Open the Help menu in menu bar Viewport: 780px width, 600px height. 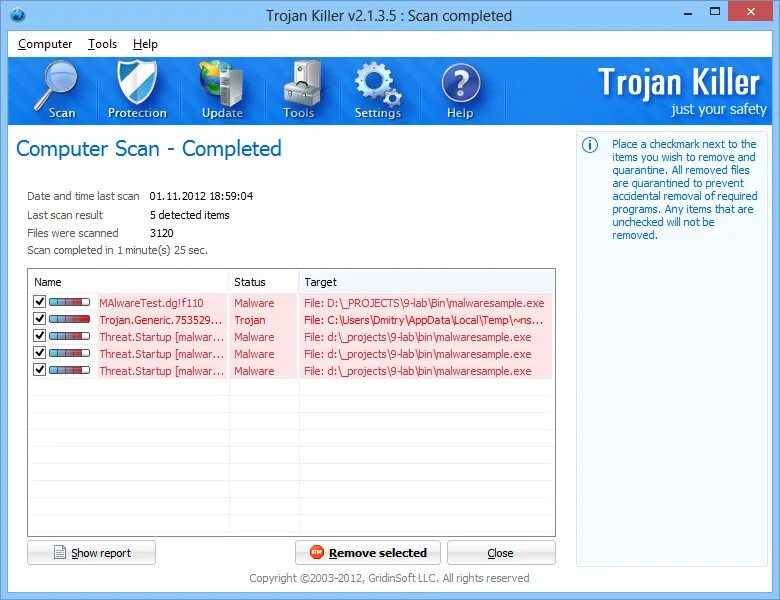click(145, 44)
